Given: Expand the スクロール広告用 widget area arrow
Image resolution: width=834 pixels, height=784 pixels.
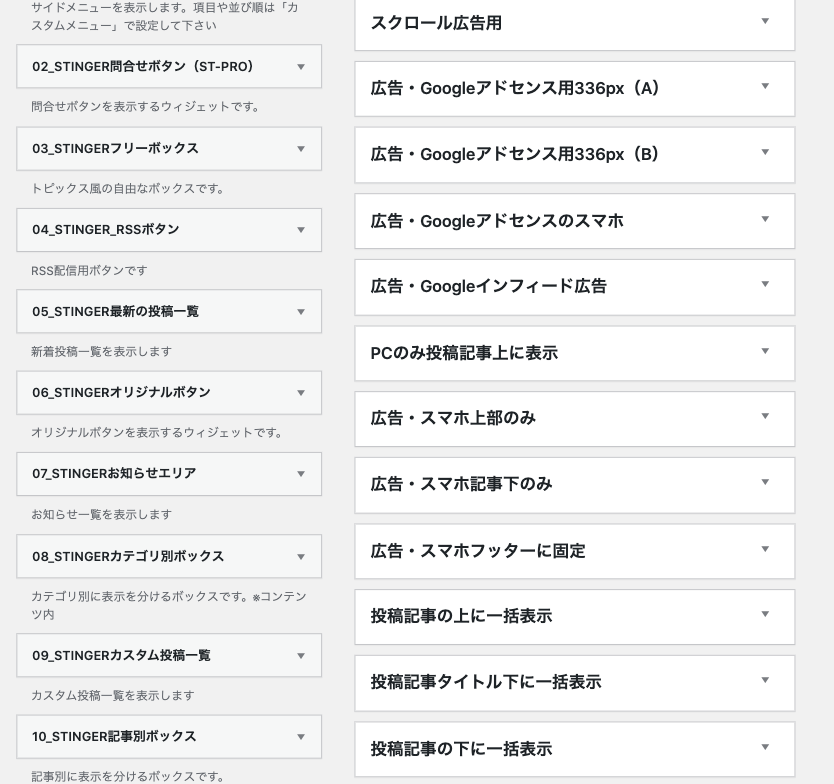Looking at the screenshot, I should pos(765,21).
